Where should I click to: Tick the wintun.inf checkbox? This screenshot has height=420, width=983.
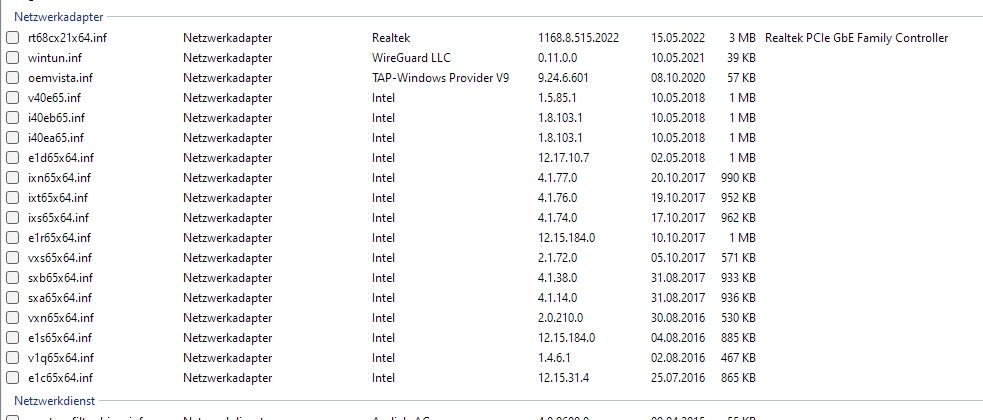13,58
